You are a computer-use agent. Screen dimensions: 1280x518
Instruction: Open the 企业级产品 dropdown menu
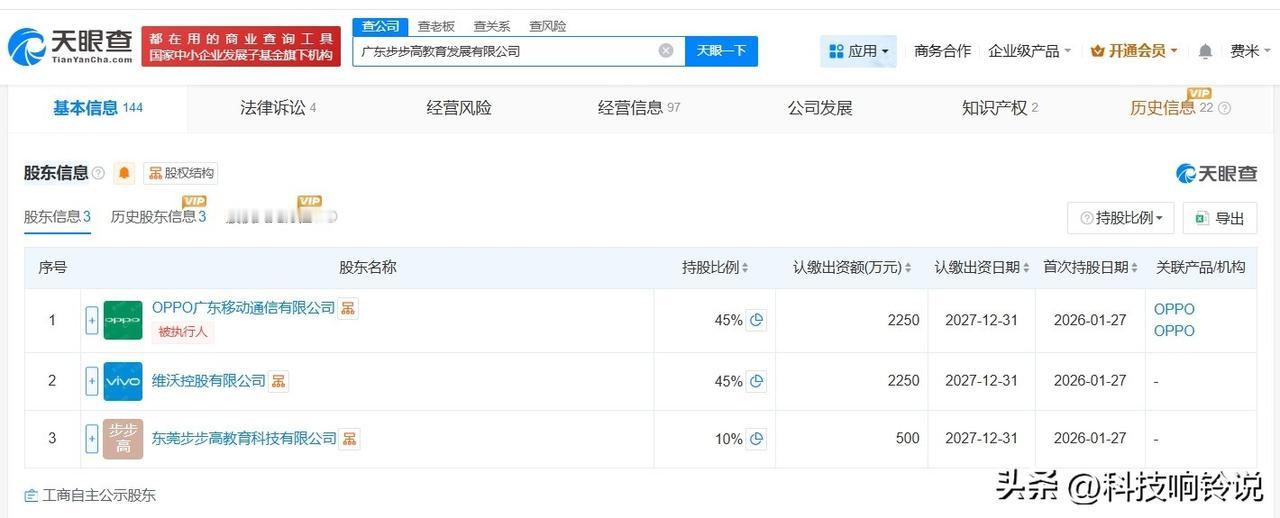pos(1029,51)
